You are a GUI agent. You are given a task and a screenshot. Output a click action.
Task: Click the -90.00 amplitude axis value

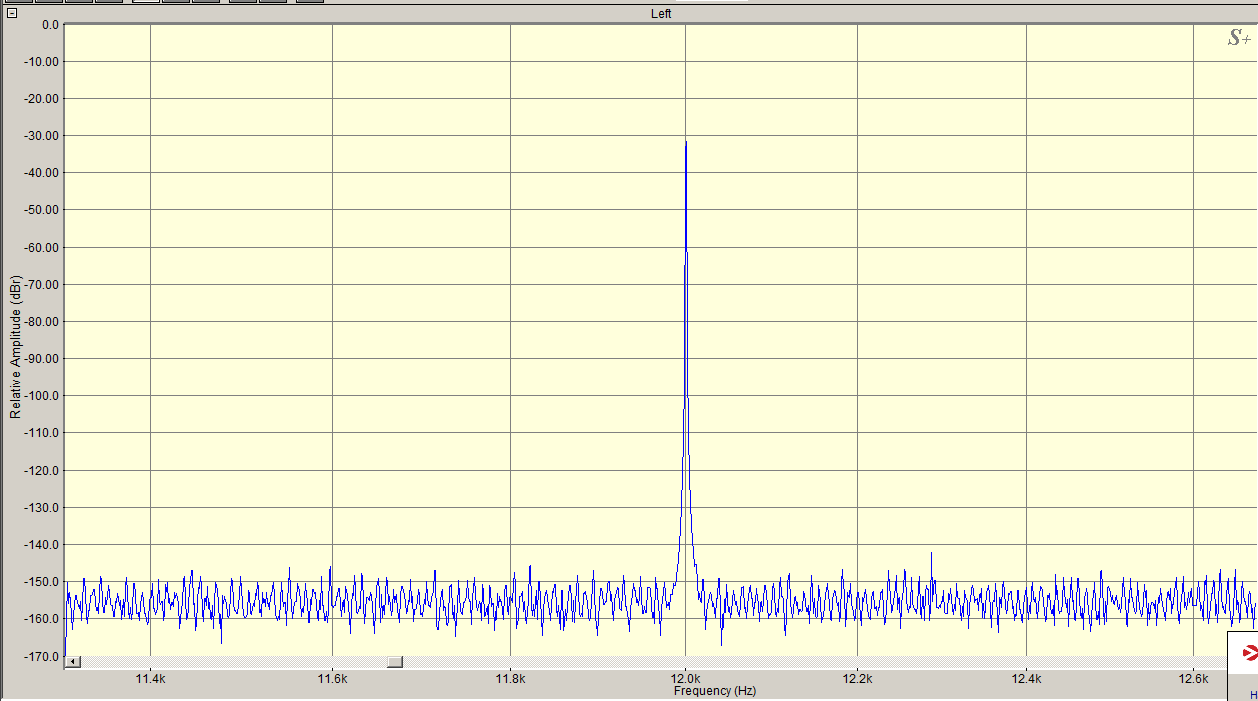[43, 359]
